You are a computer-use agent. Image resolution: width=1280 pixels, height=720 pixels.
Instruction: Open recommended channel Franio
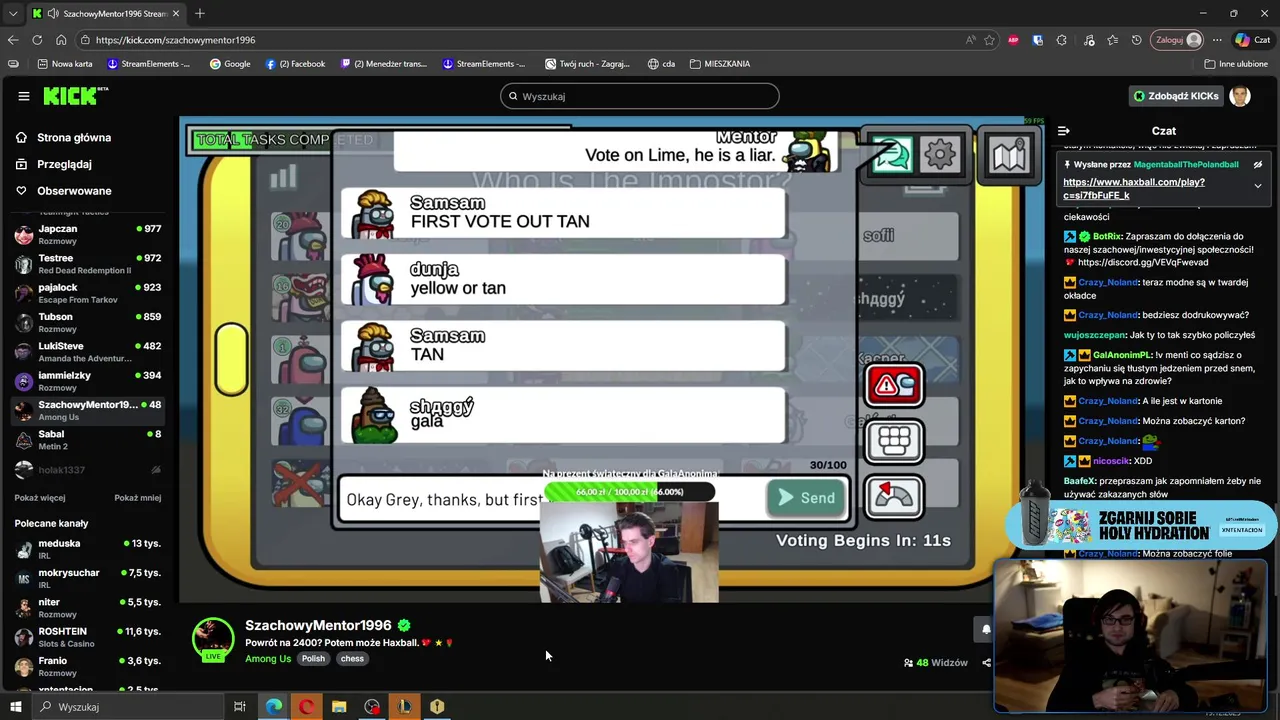point(88,666)
